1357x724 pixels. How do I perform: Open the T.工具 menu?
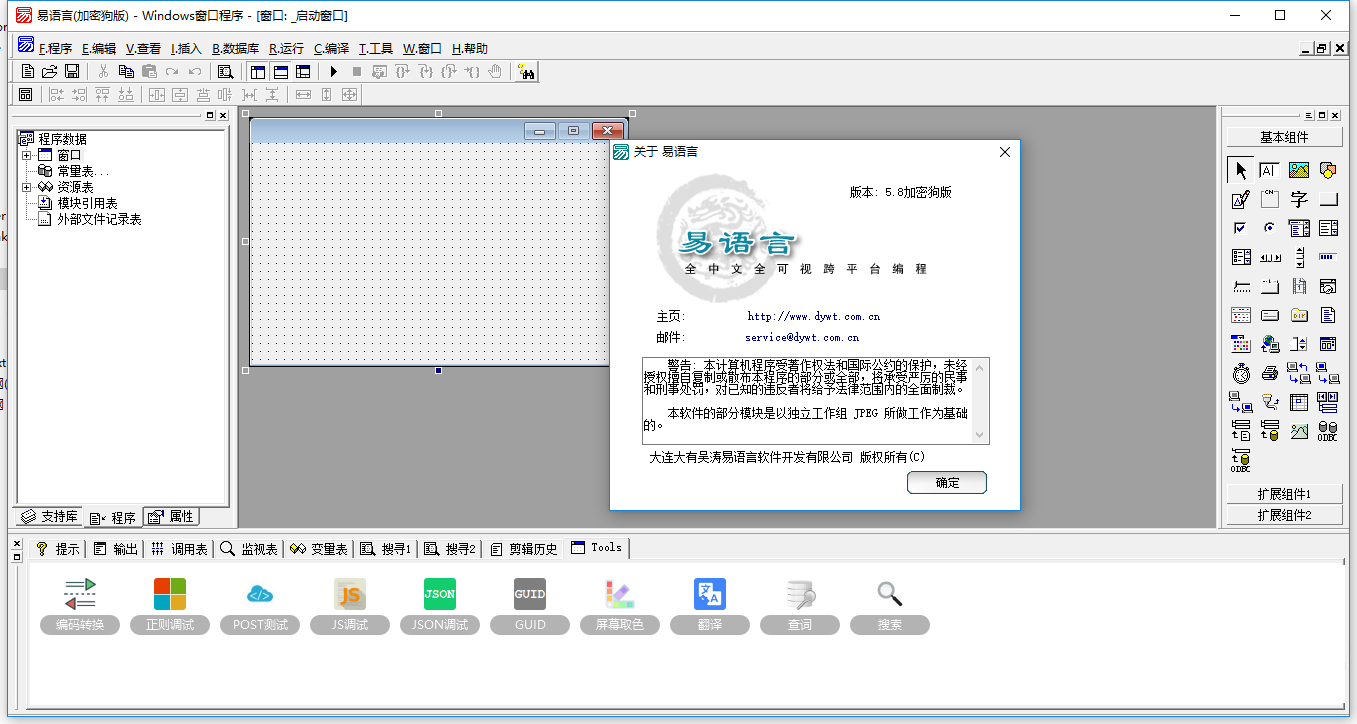coord(373,47)
